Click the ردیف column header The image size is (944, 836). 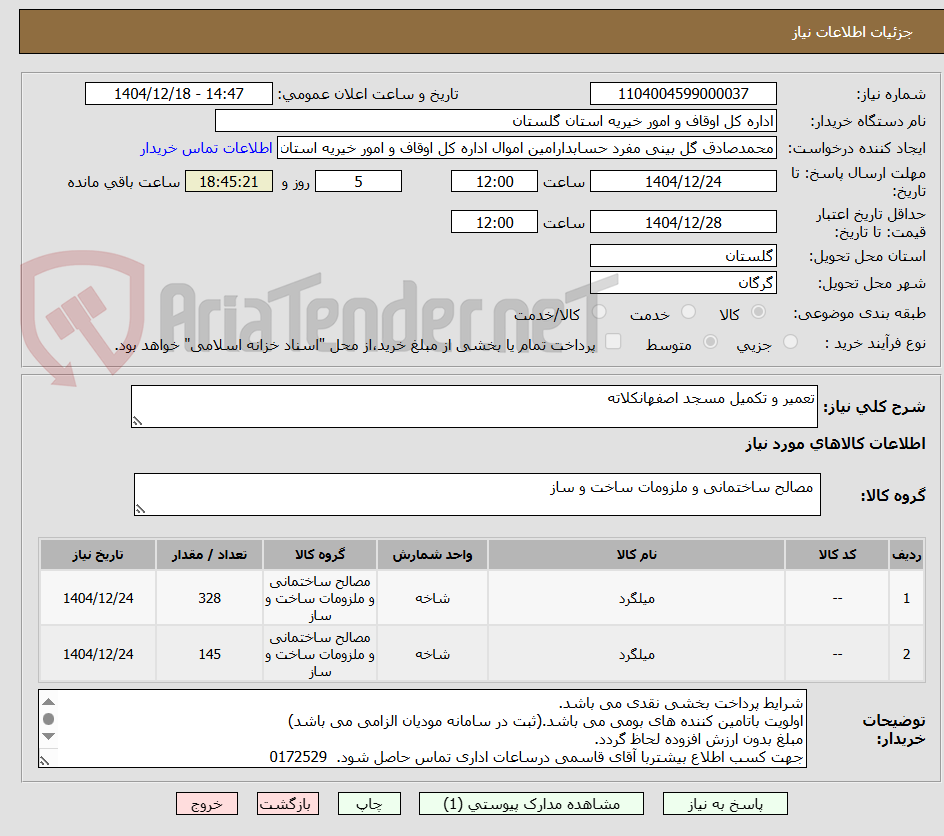pyautogui.click(x=907, y=554)
